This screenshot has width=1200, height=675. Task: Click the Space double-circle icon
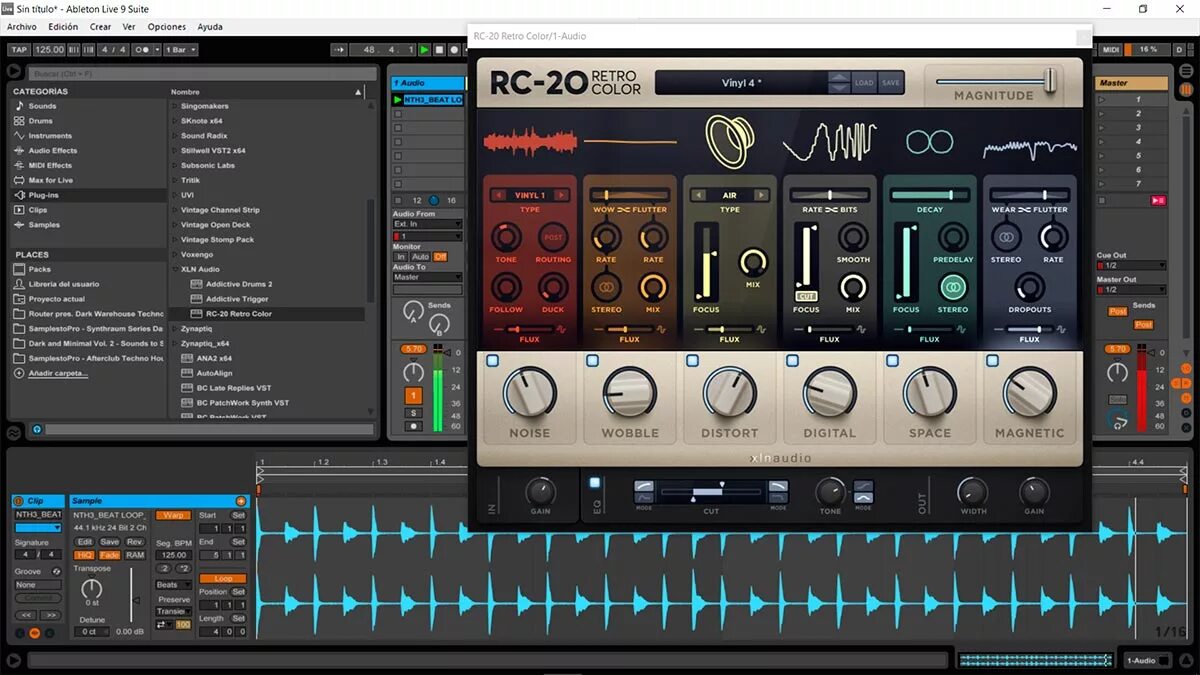click(929, 141)
